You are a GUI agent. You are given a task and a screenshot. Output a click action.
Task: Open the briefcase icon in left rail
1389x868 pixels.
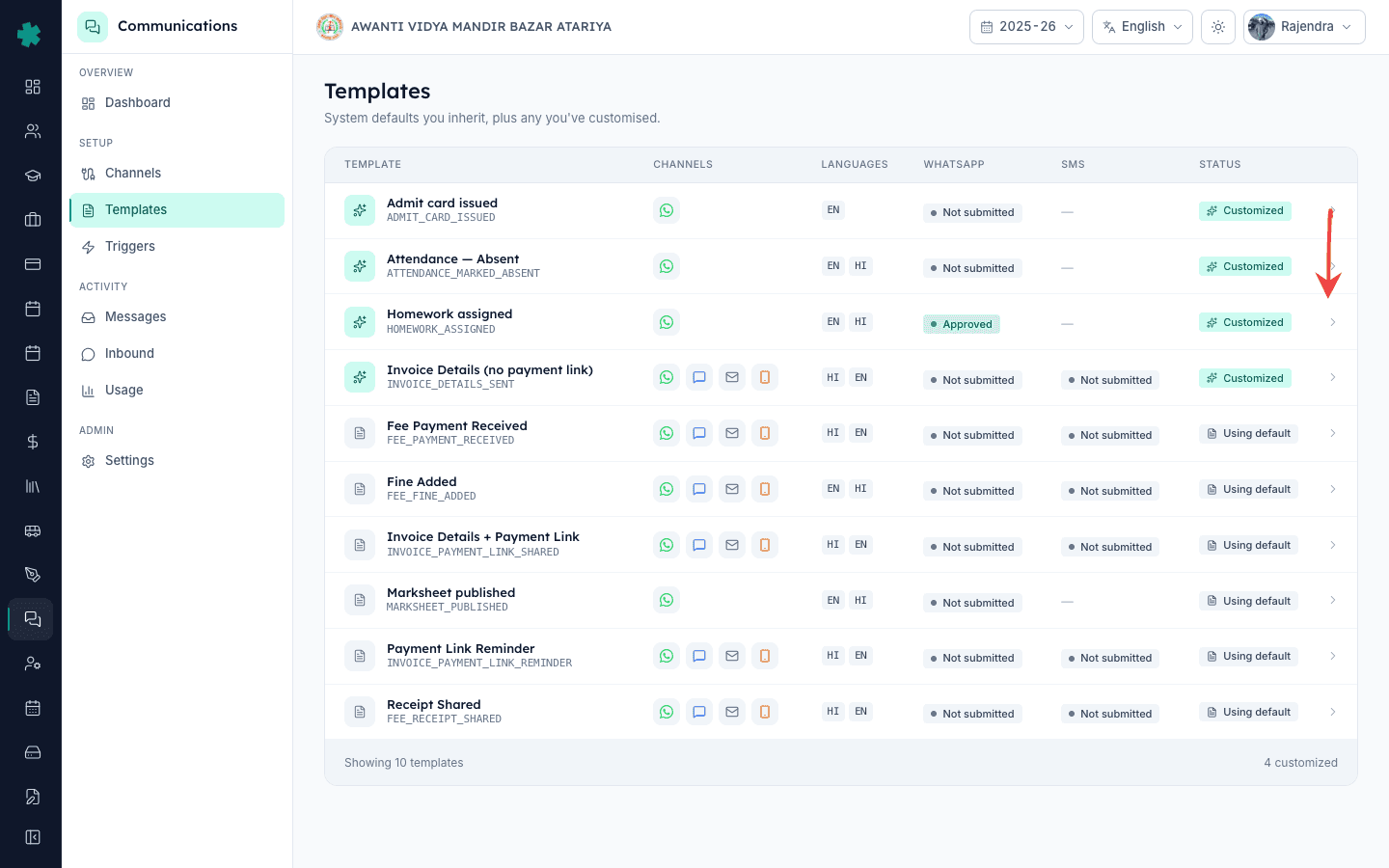coord(32,220)
